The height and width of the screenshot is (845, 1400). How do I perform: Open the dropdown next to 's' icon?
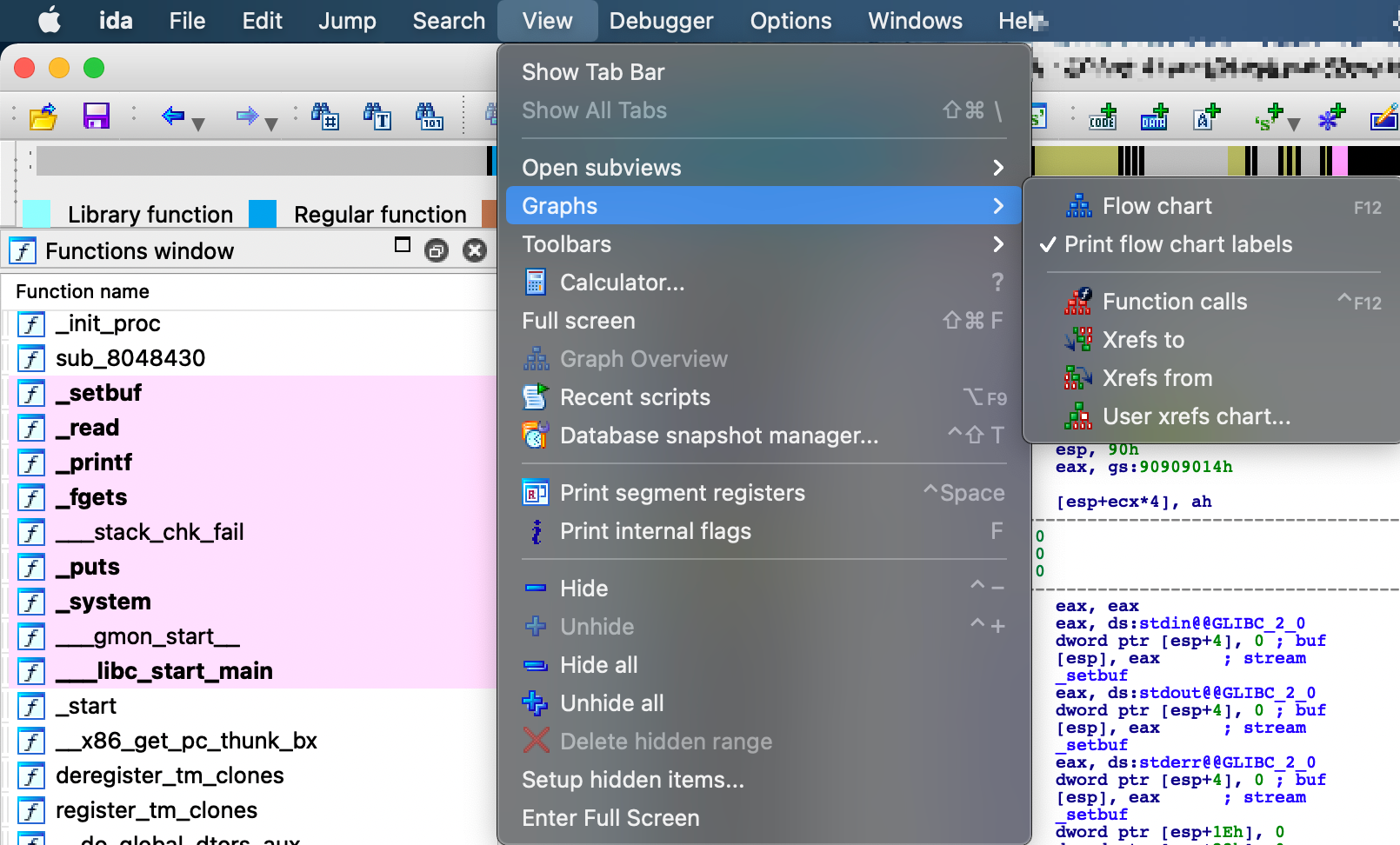point(1294,124)
